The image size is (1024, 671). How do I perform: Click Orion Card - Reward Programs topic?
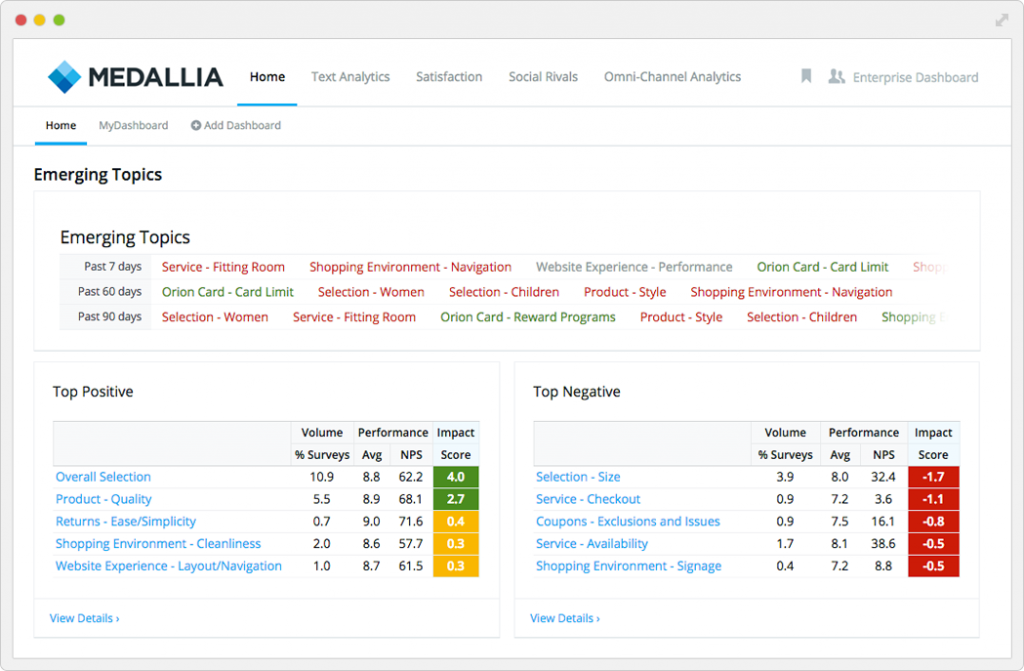528,317
